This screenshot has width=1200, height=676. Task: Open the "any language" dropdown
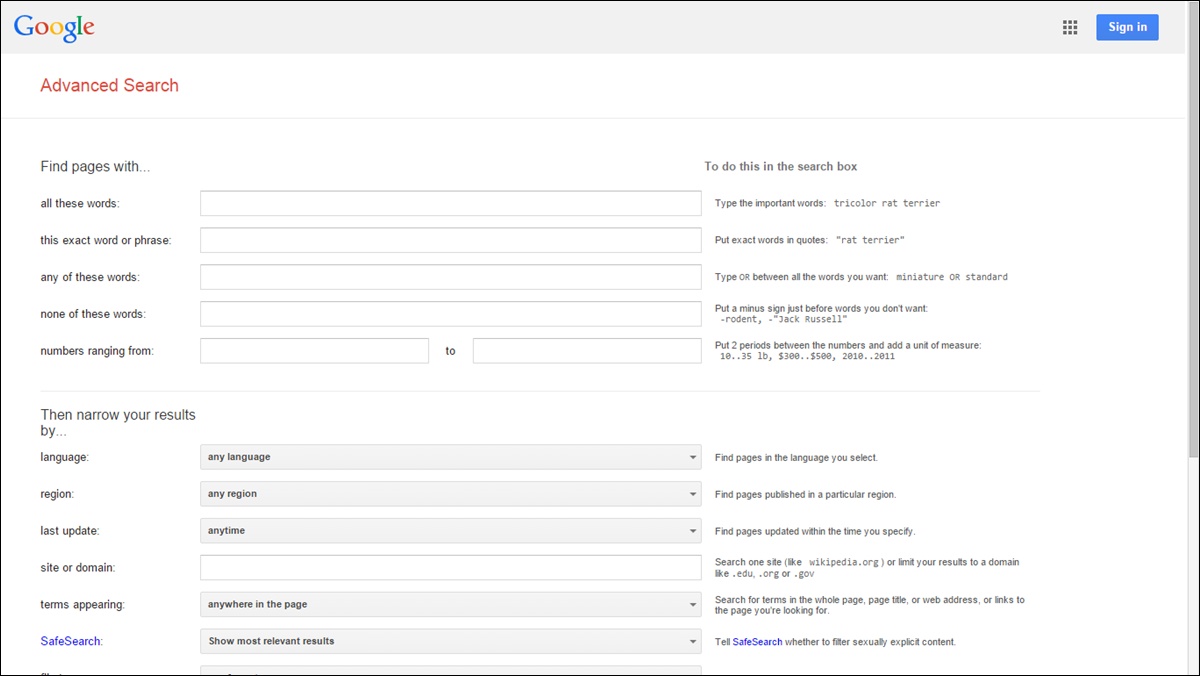450,457
